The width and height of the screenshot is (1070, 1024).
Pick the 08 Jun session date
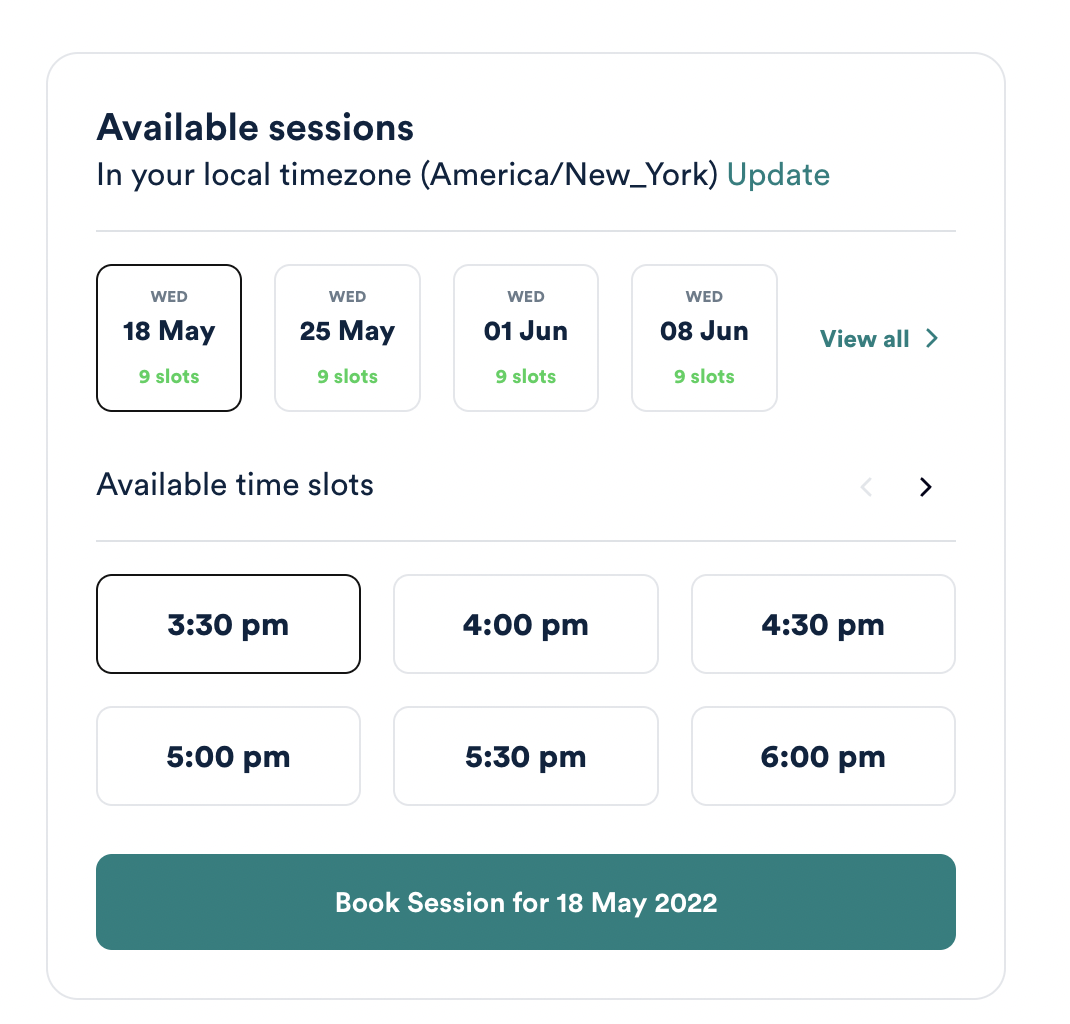(704, 338)
